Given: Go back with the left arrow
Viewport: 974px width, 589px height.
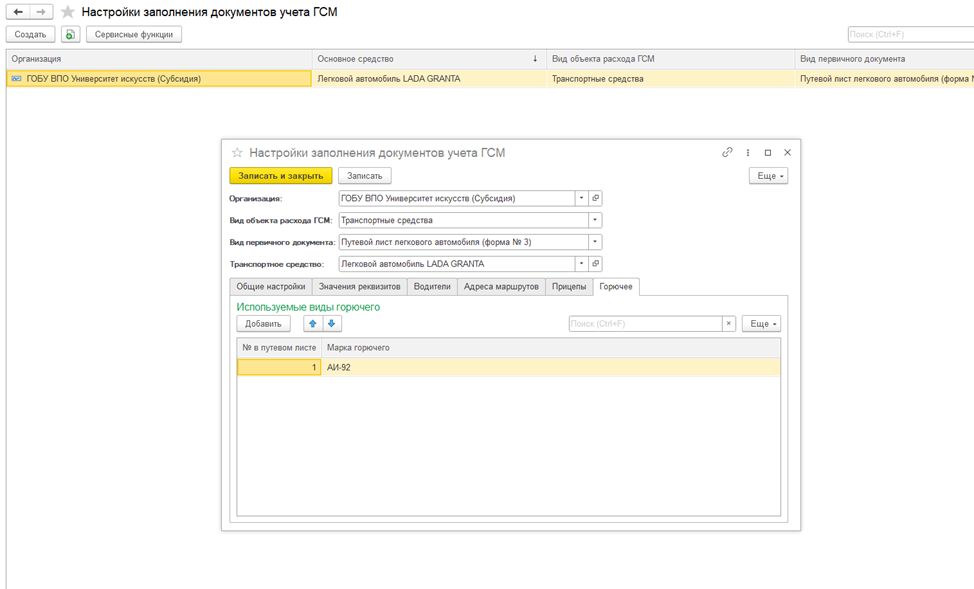Looking at the screenshot, I should [x=18, y=12].
